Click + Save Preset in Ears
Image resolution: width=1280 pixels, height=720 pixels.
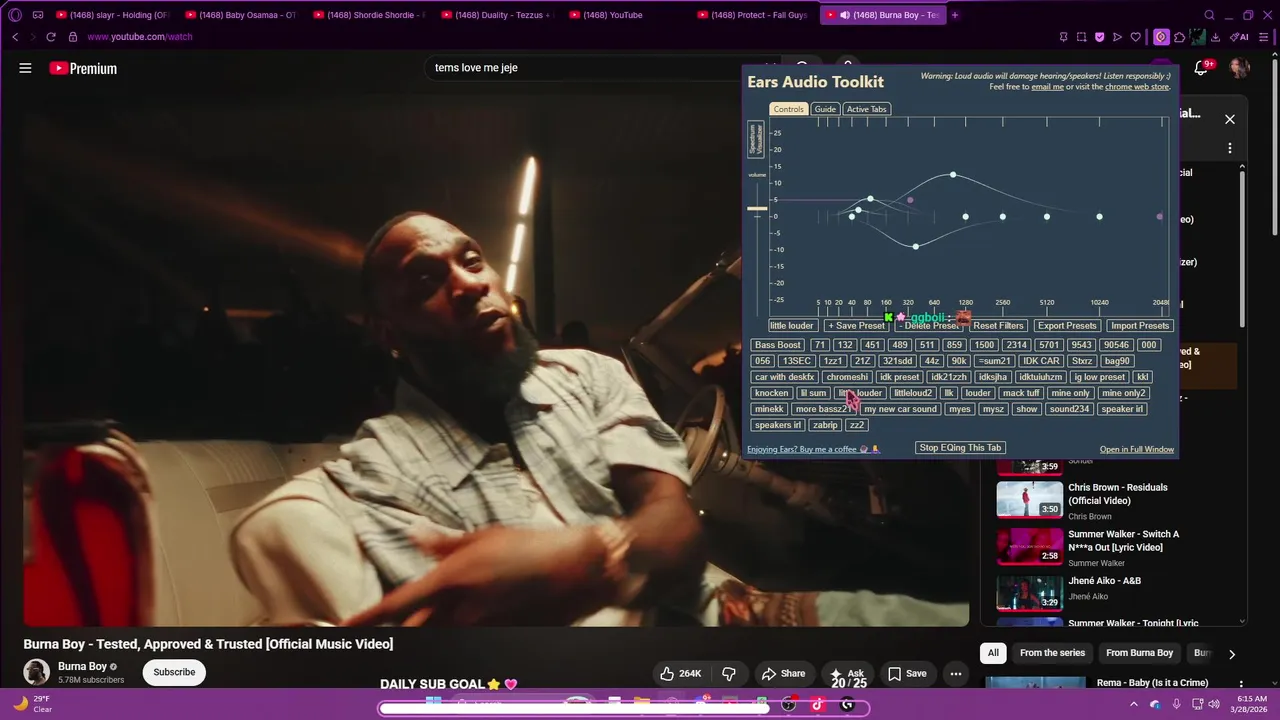(x=857, y=326)
